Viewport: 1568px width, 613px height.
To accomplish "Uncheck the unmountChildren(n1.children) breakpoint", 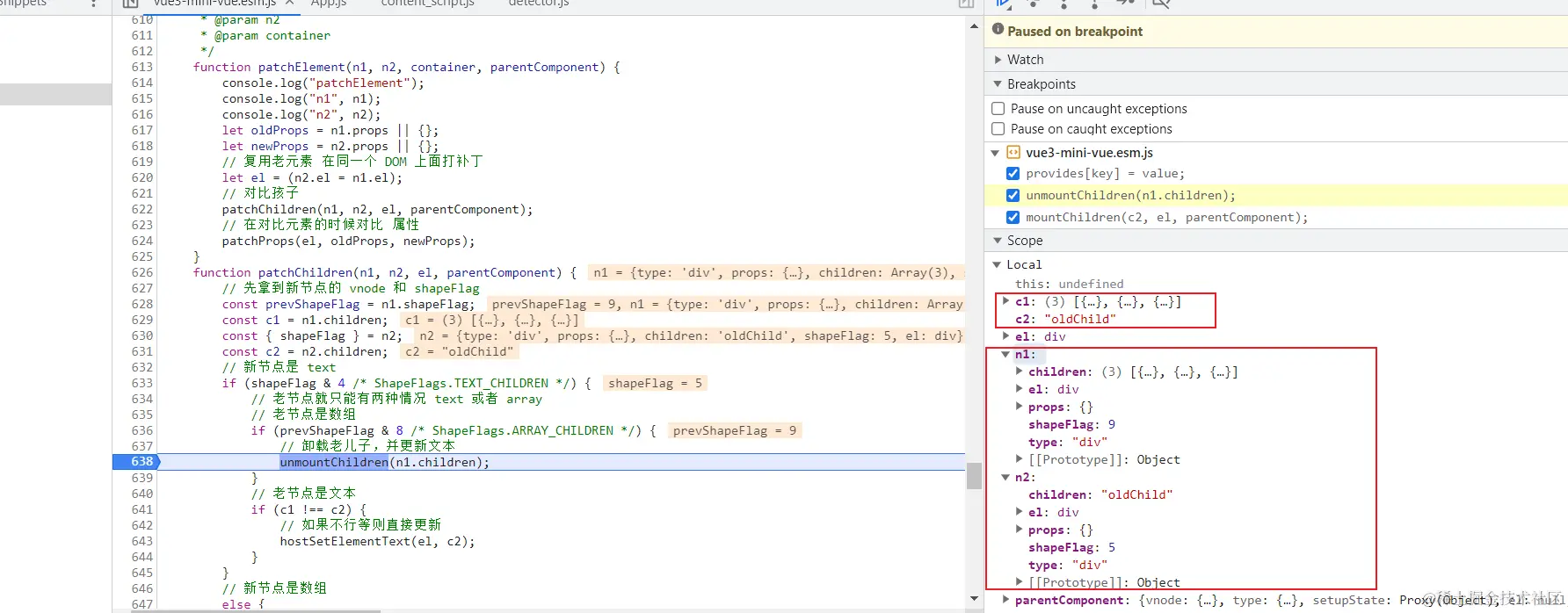I will (x=1013, y=195).
